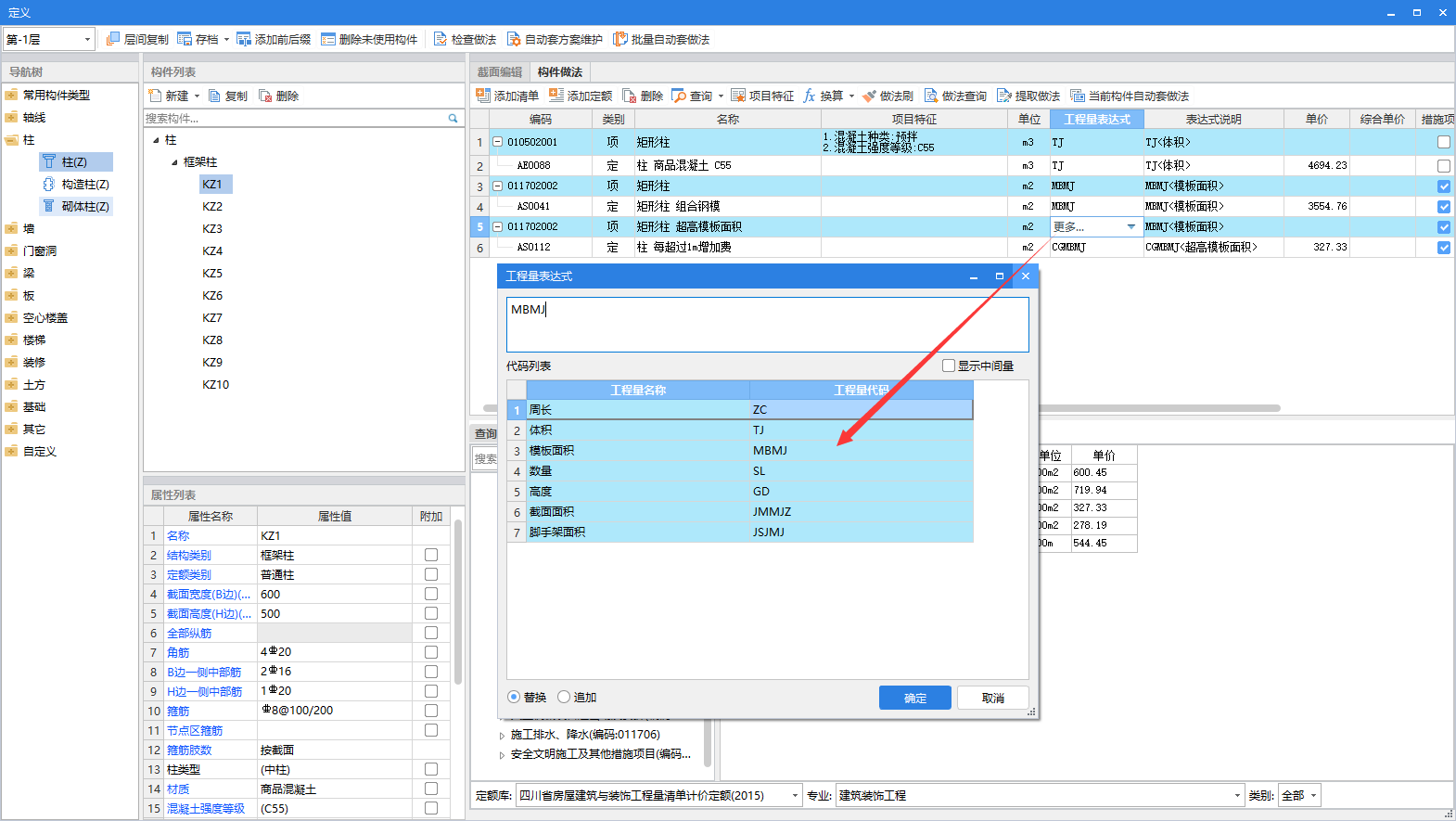Click 复制 icon in 构件列表
Viewport: 1456px width, 821px height.
click(214, 96)
